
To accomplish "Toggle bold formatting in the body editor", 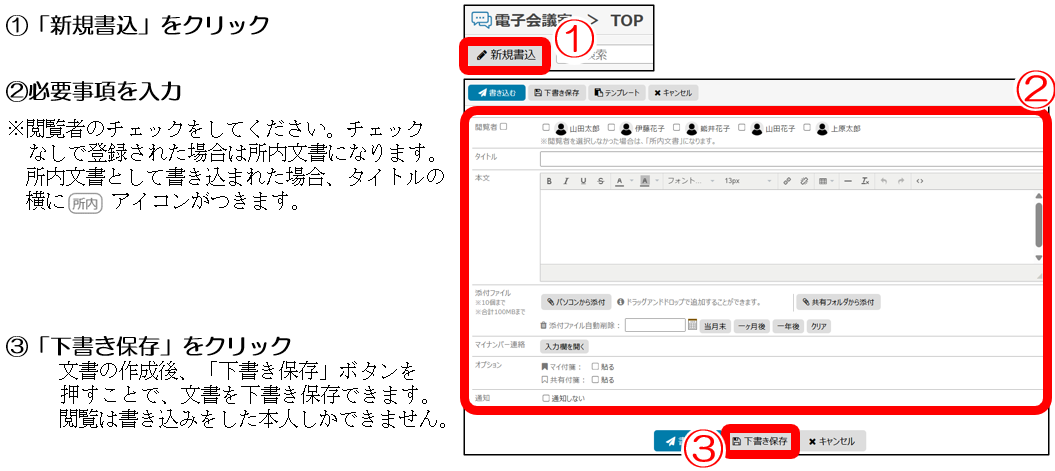I will pyautogui.click(x=549, y=181).
